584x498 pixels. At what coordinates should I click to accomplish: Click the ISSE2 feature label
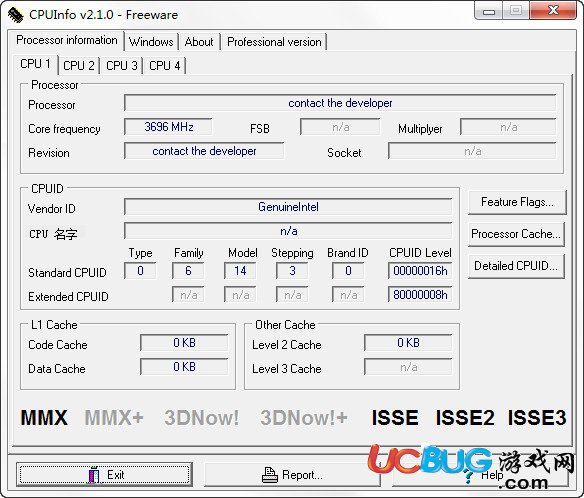coord(465,417)
